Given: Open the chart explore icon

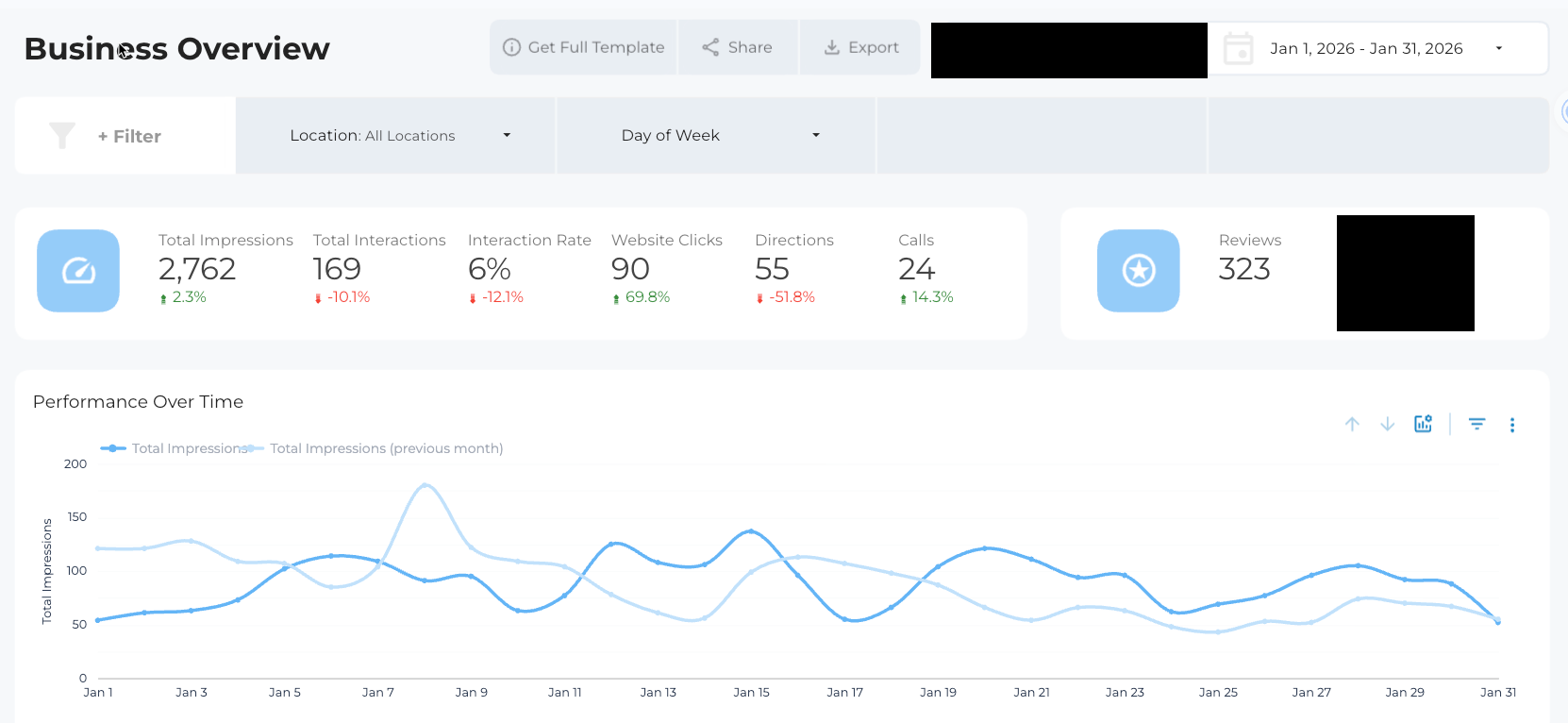Looking at the screenshot, I should (1423, 424).
